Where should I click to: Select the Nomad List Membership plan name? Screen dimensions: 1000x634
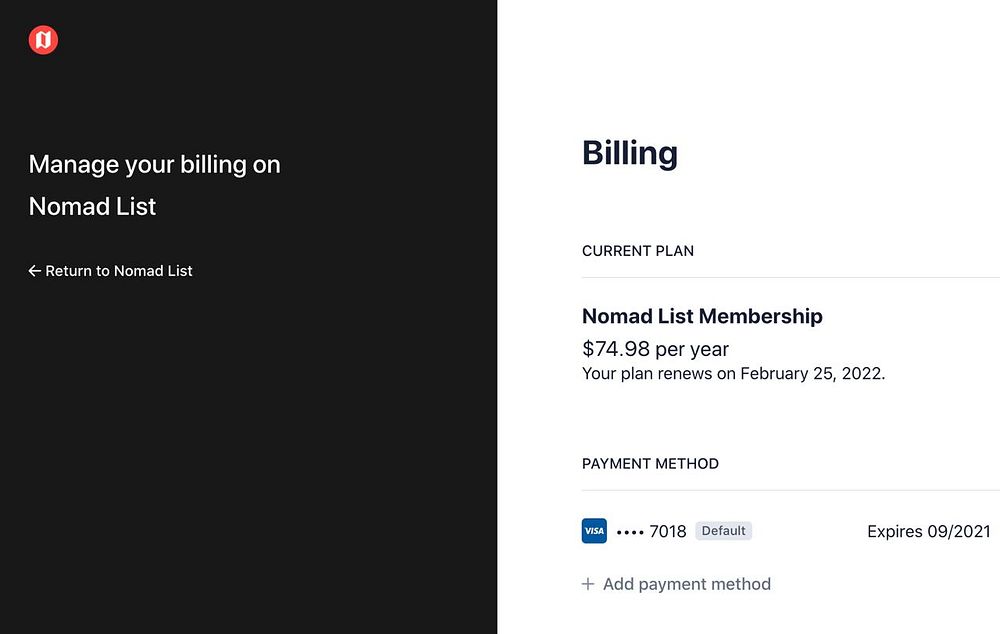pyautogui.click(x=702, y=316)
